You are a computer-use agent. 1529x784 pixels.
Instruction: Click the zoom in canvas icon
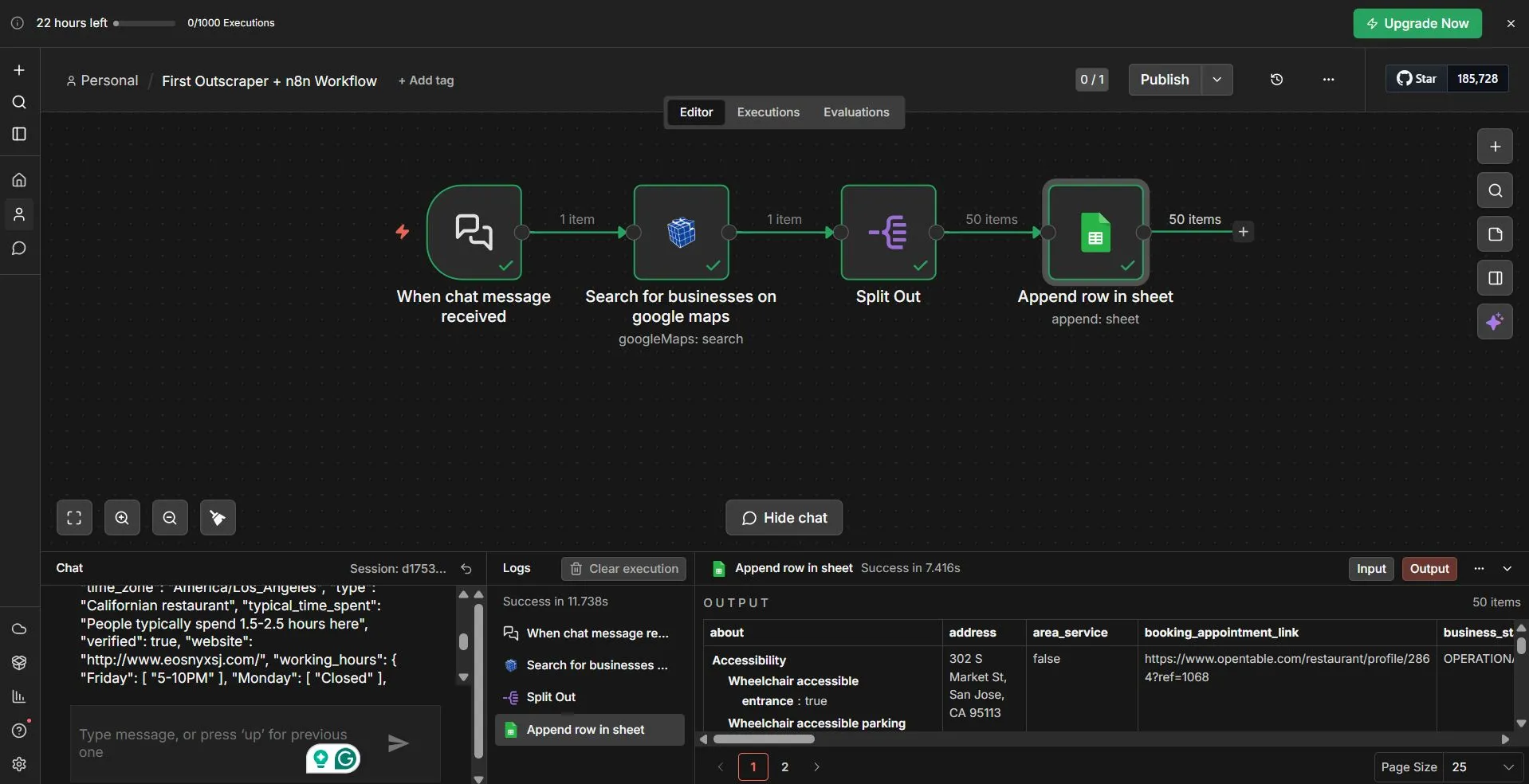point(122,518)
